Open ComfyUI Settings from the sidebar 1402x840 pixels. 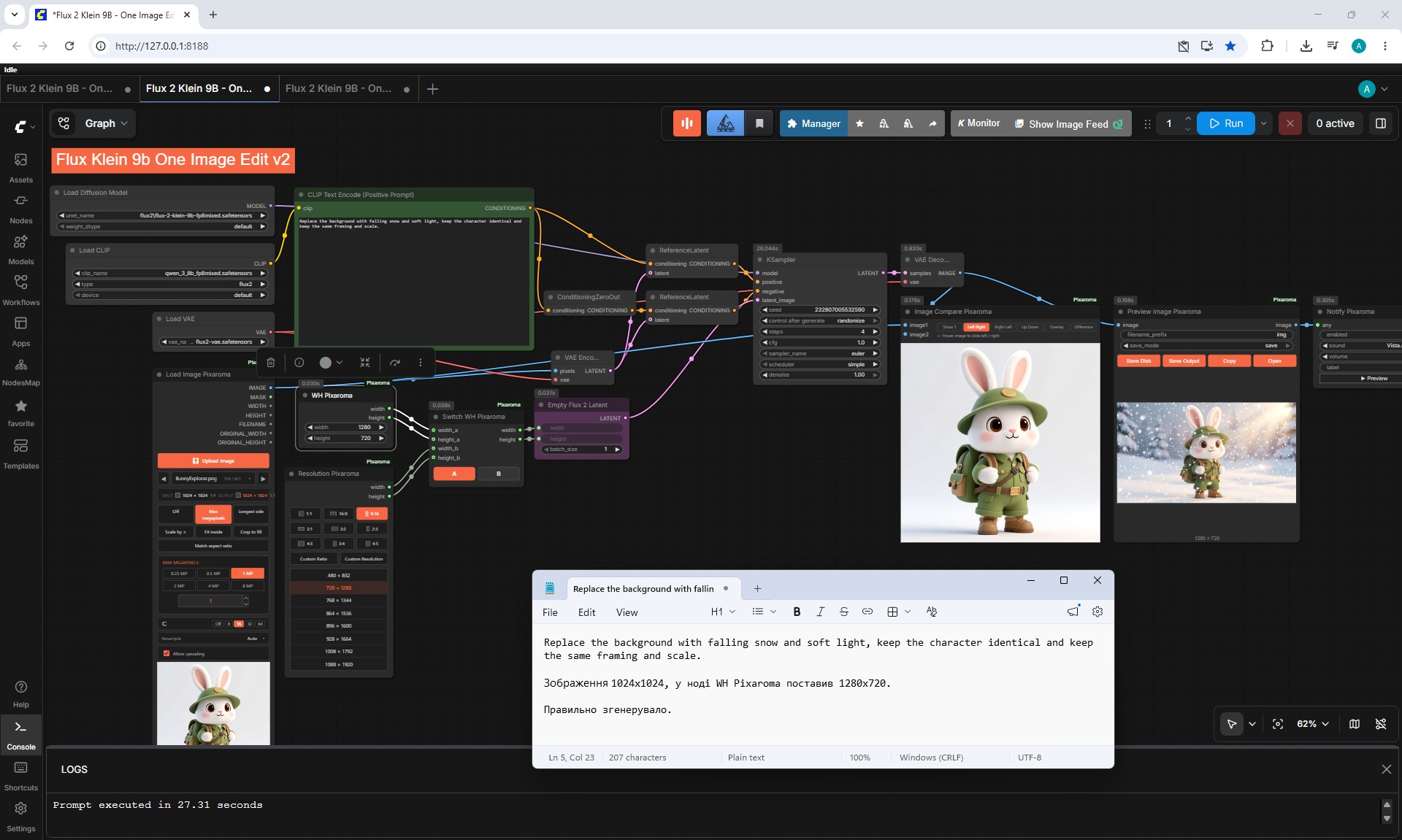pos(21,817)
